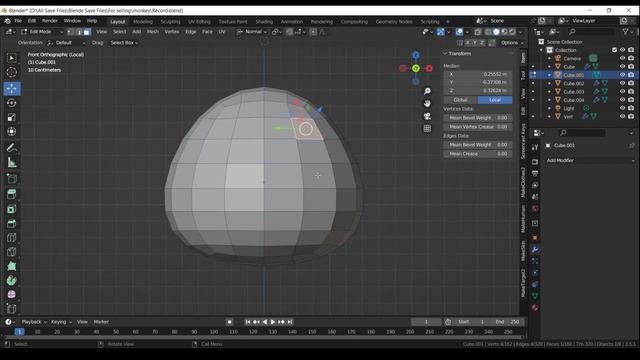Select the Loop Cut tool

[11, 238]
